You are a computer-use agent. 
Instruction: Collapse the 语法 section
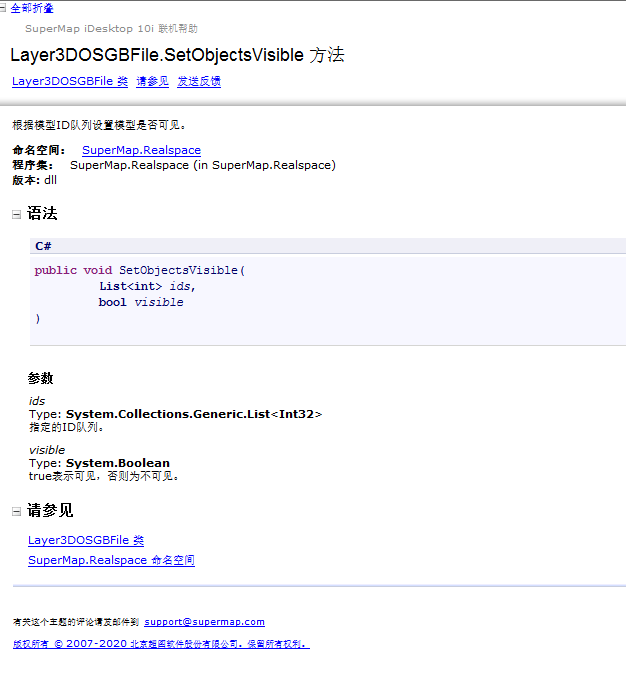[16, 214]
